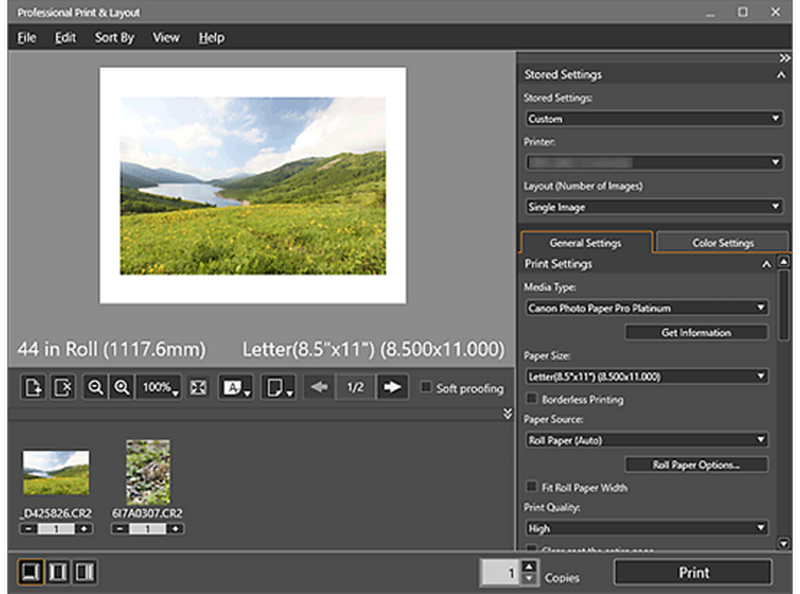Click the fit-to-window preview icon

(198, 388)
